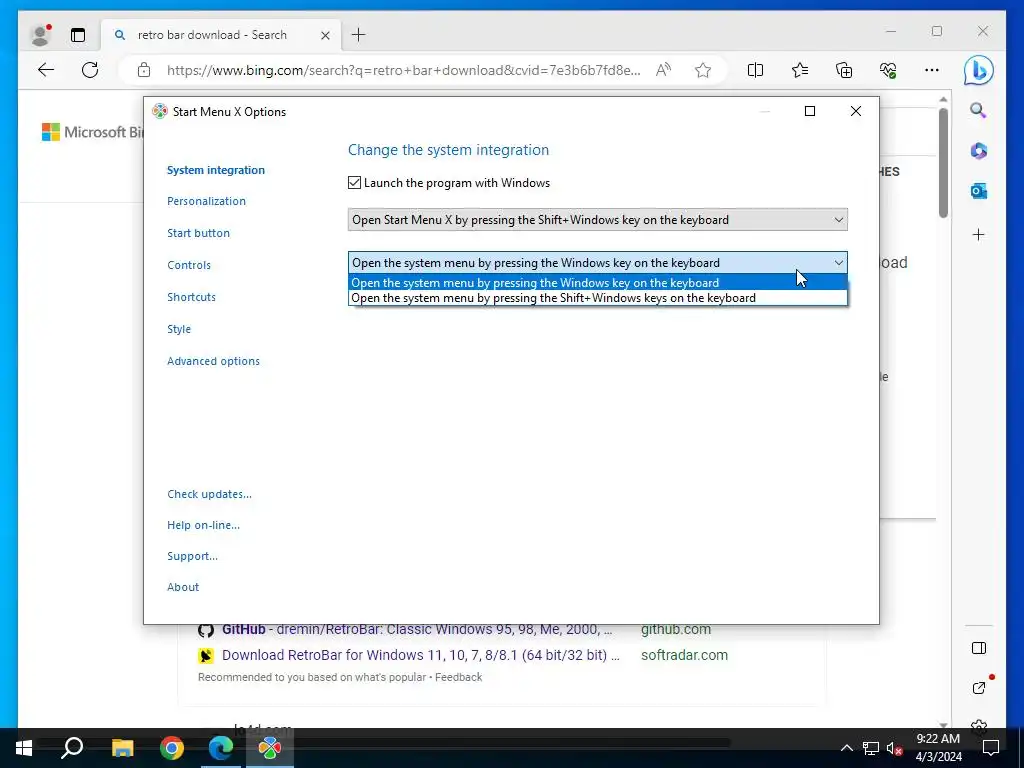Screen dimensions: 1024x768
Task: Click open-in-new-window sidebar icon
Action: [978, 688]
